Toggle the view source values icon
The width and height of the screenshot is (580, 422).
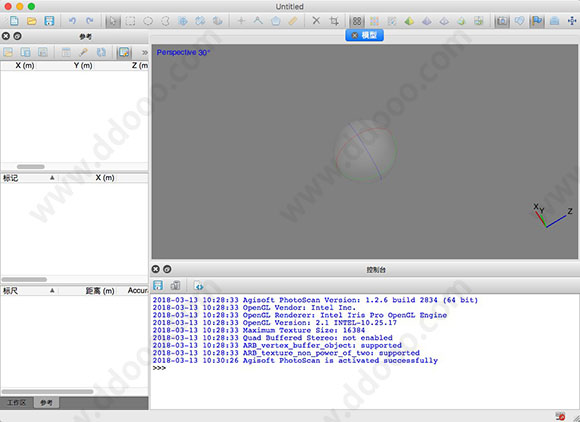coord(124,52)
